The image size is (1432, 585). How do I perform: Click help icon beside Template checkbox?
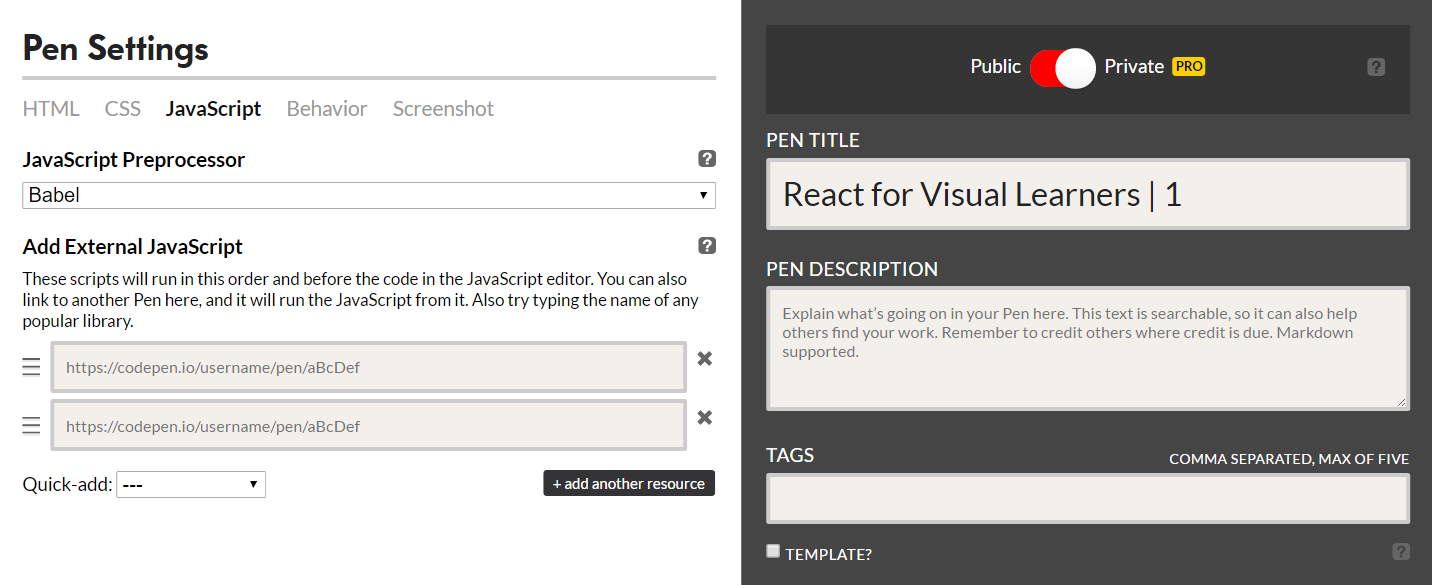[1401, 552]
